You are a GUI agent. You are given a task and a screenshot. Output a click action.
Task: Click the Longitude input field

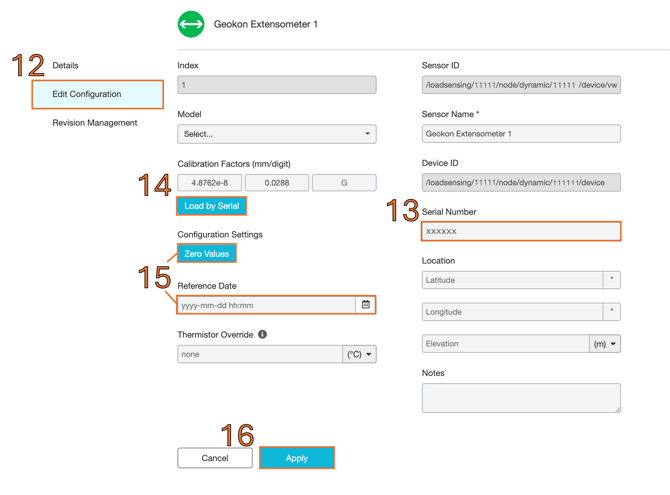[x=511, y=312]
